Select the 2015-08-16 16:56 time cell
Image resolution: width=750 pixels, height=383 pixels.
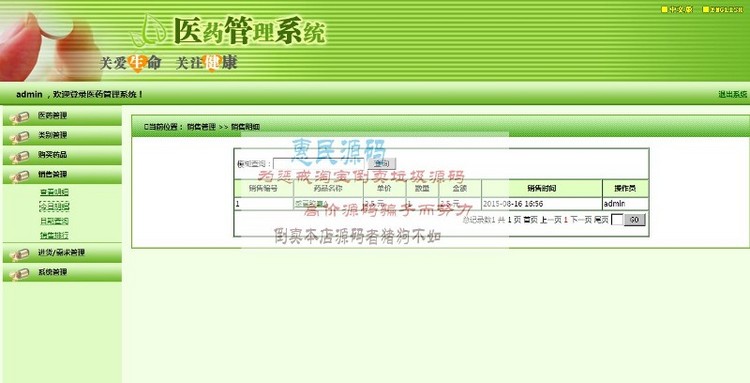[541, 204]
